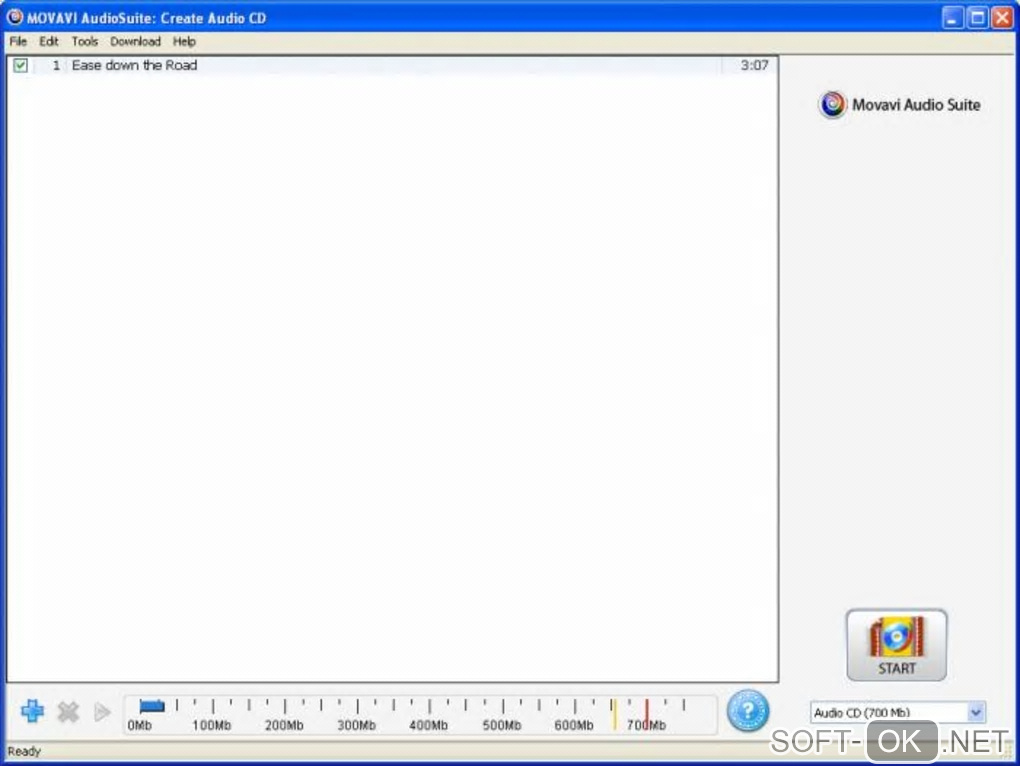Open the File menu
This screenshot has width=1020, height=766.
click(18, 42)
